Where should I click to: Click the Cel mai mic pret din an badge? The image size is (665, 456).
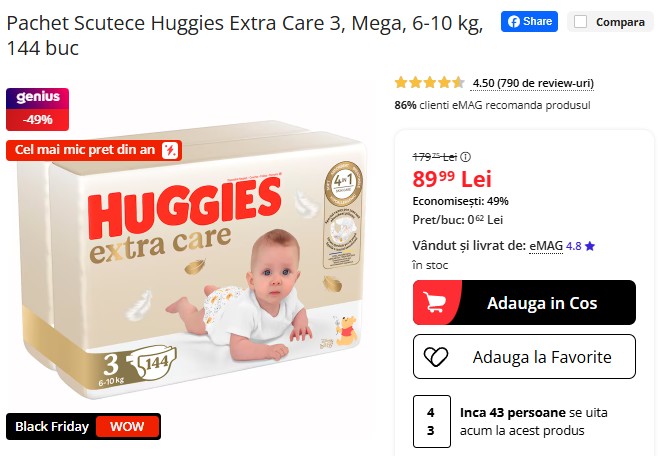pos(94,150)
